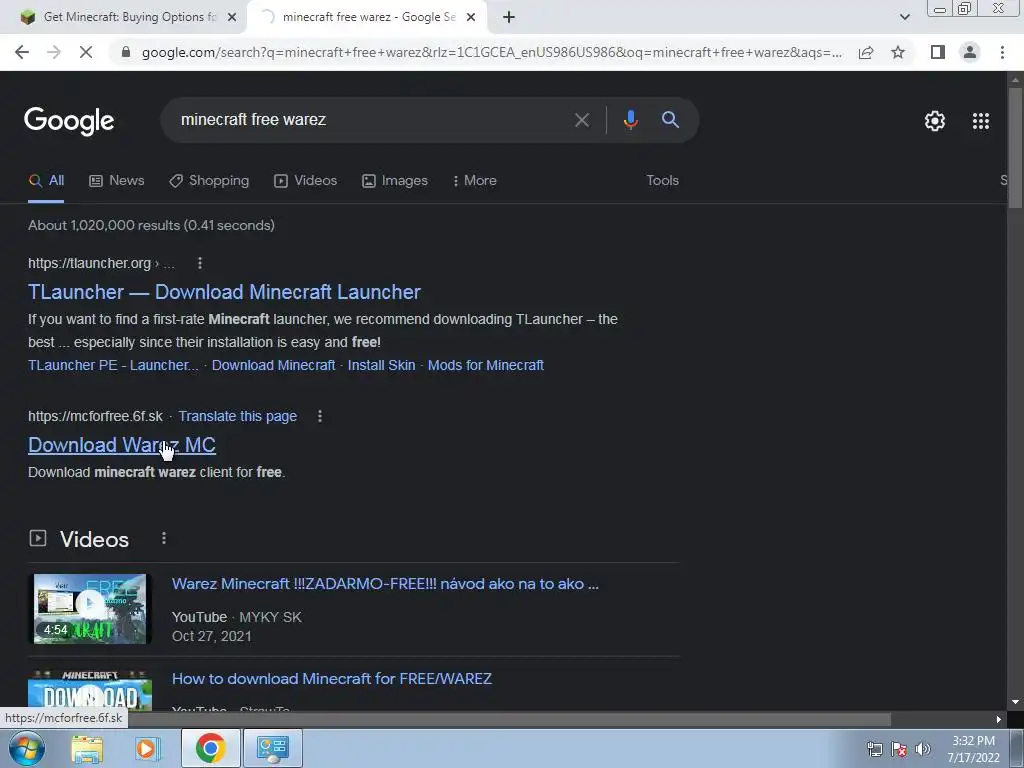This screenshot has height=768, width=1024.
Task: Click the padlock site info icon
Action: [126, 52]
